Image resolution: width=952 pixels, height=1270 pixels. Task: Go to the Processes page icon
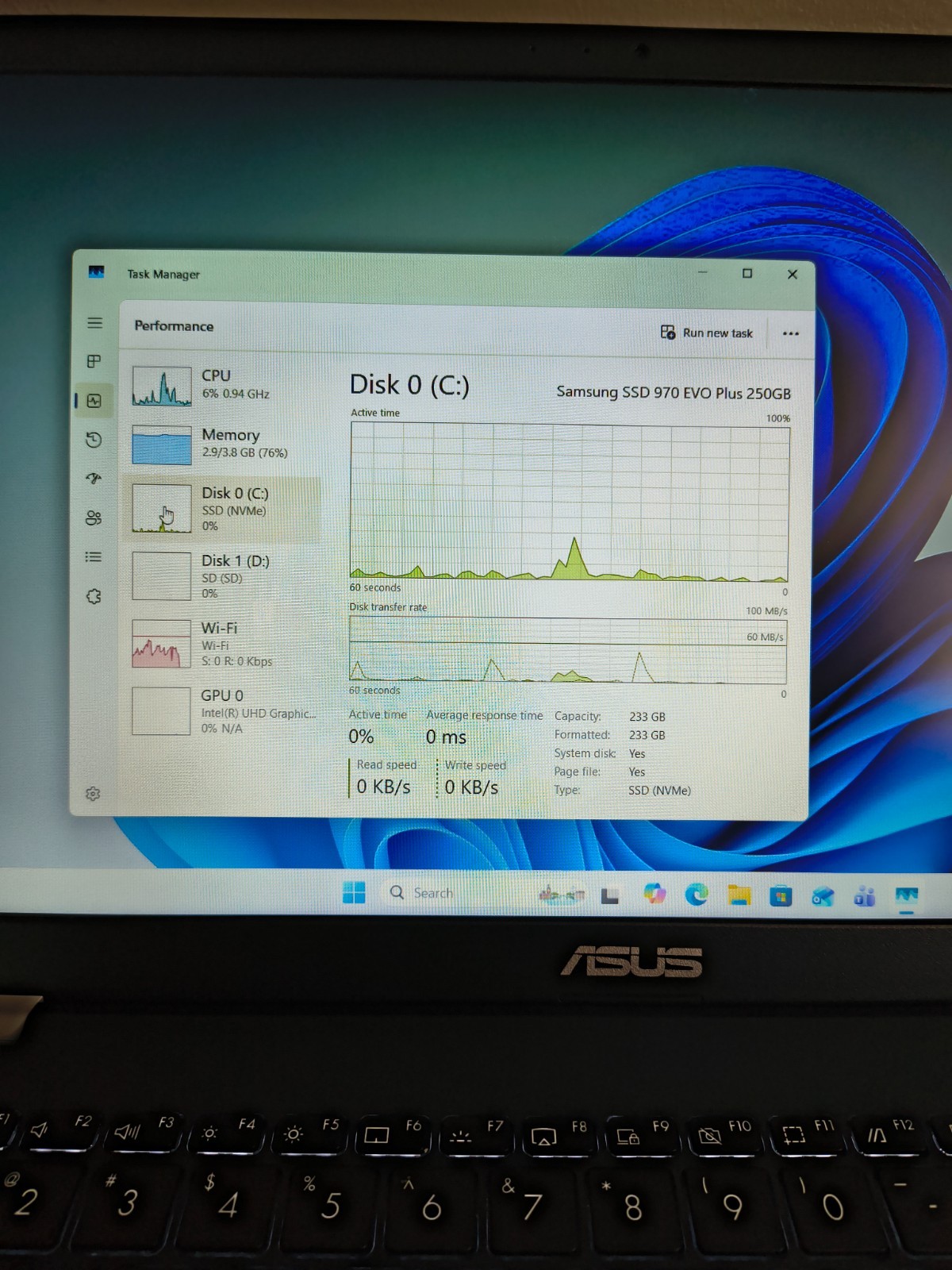94,361
